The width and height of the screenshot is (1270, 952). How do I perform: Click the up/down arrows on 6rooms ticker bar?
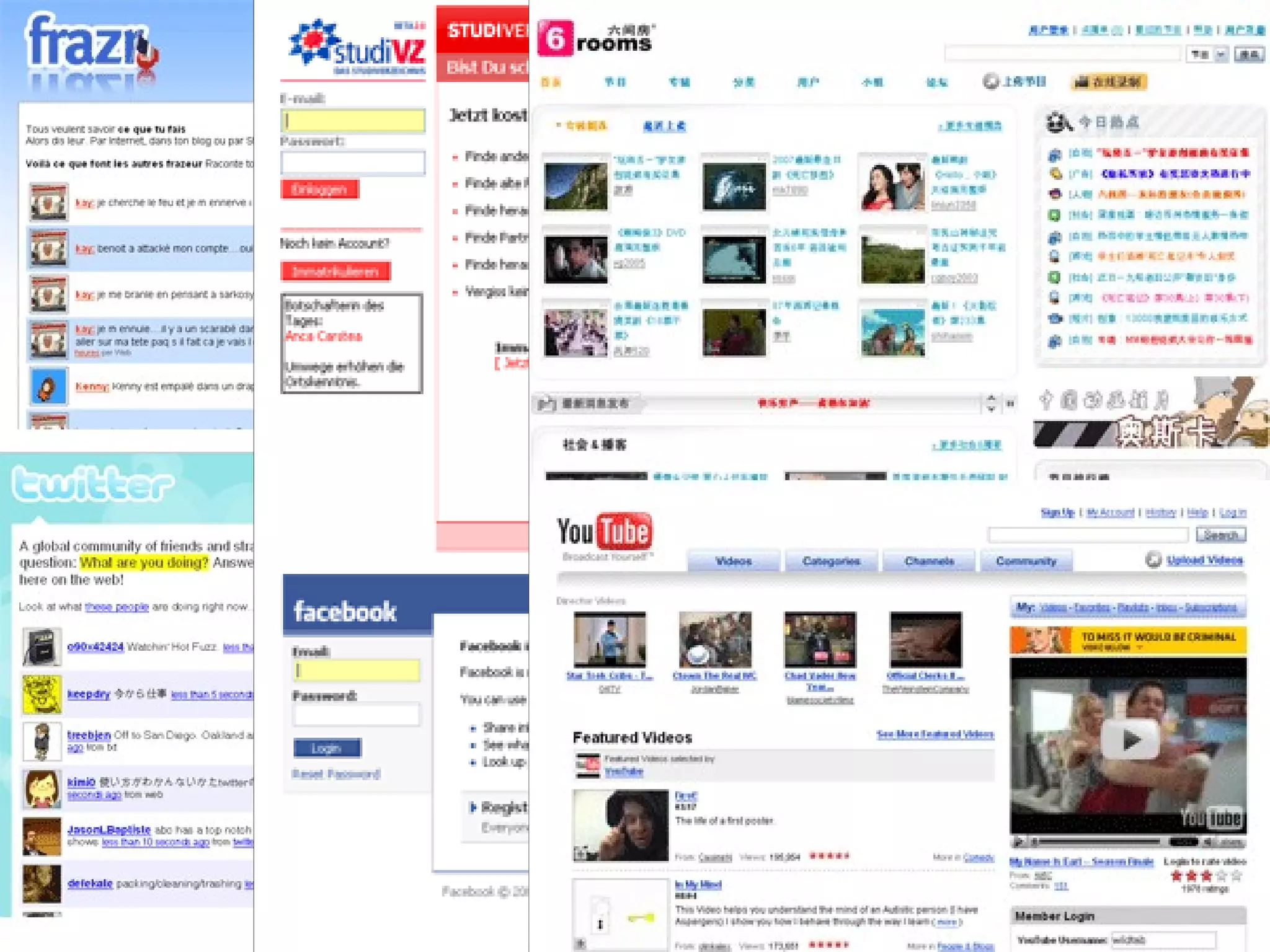point(991,403)
